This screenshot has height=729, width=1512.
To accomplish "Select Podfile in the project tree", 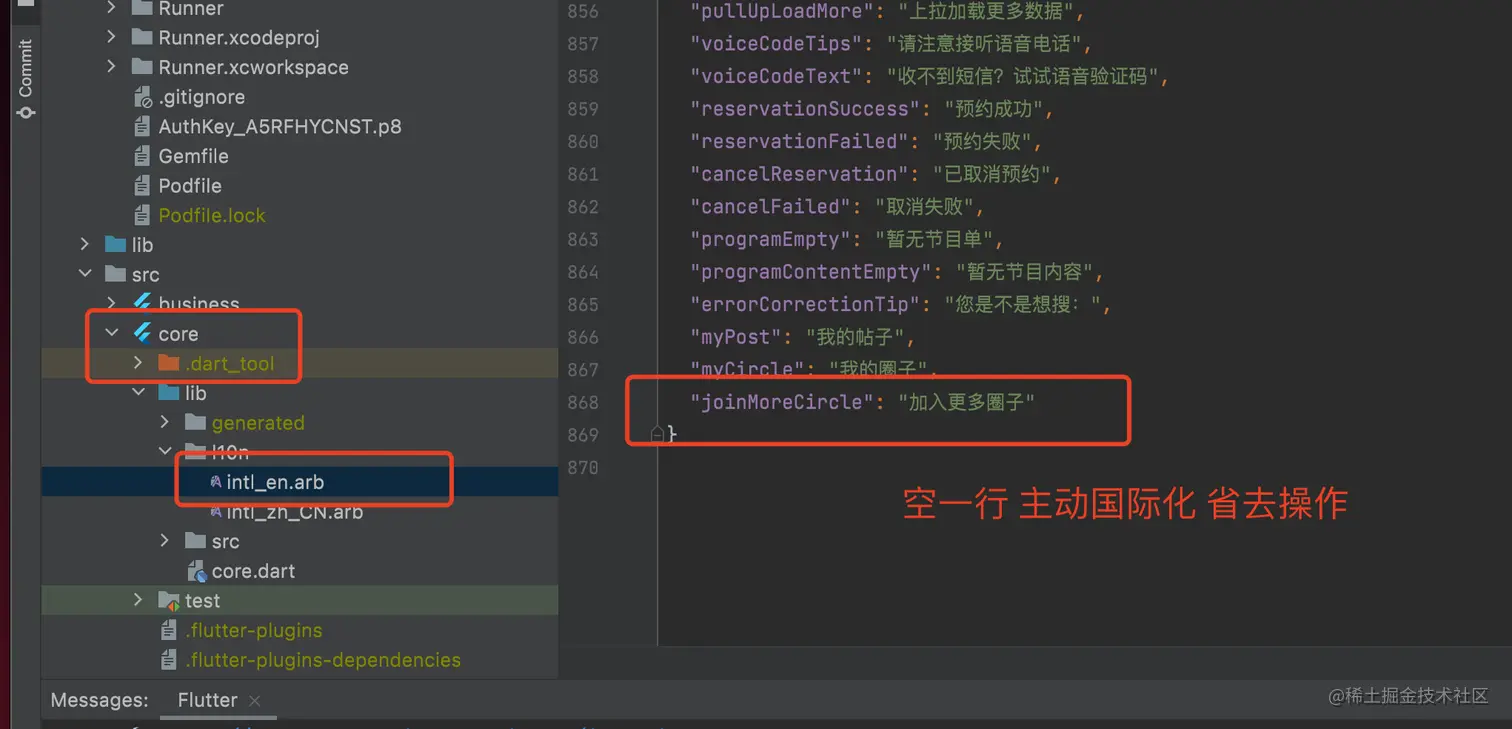I will click(x=190, y=185).
